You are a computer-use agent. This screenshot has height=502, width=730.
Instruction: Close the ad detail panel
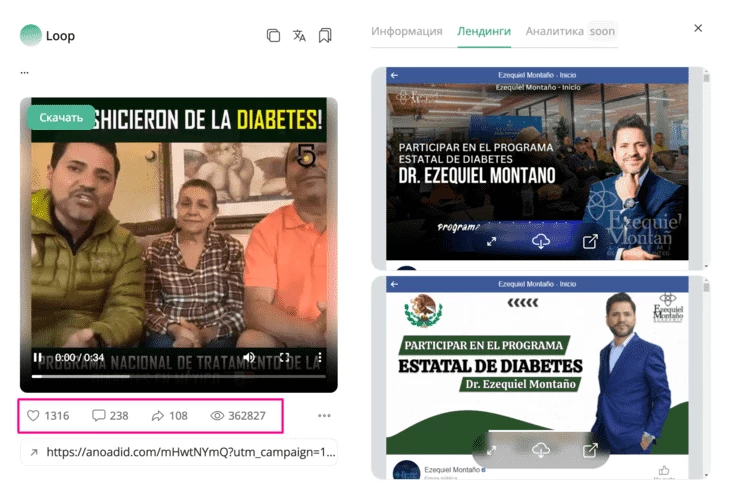coord(698,28)
